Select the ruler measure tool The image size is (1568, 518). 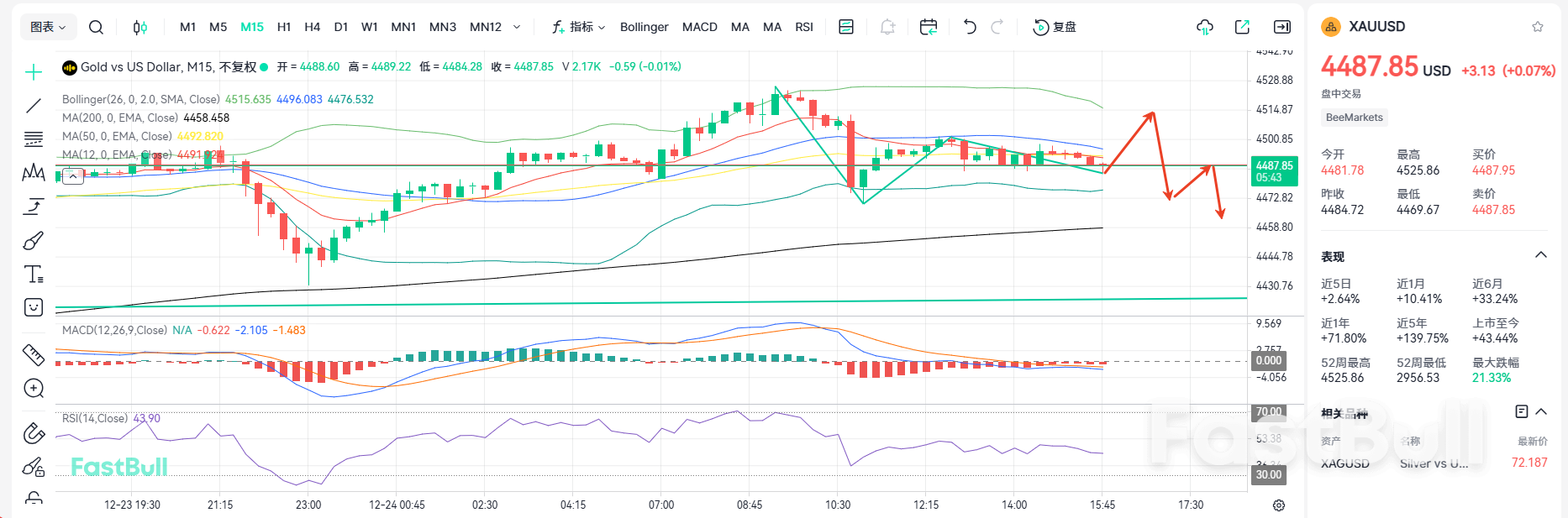pos(34,355)
